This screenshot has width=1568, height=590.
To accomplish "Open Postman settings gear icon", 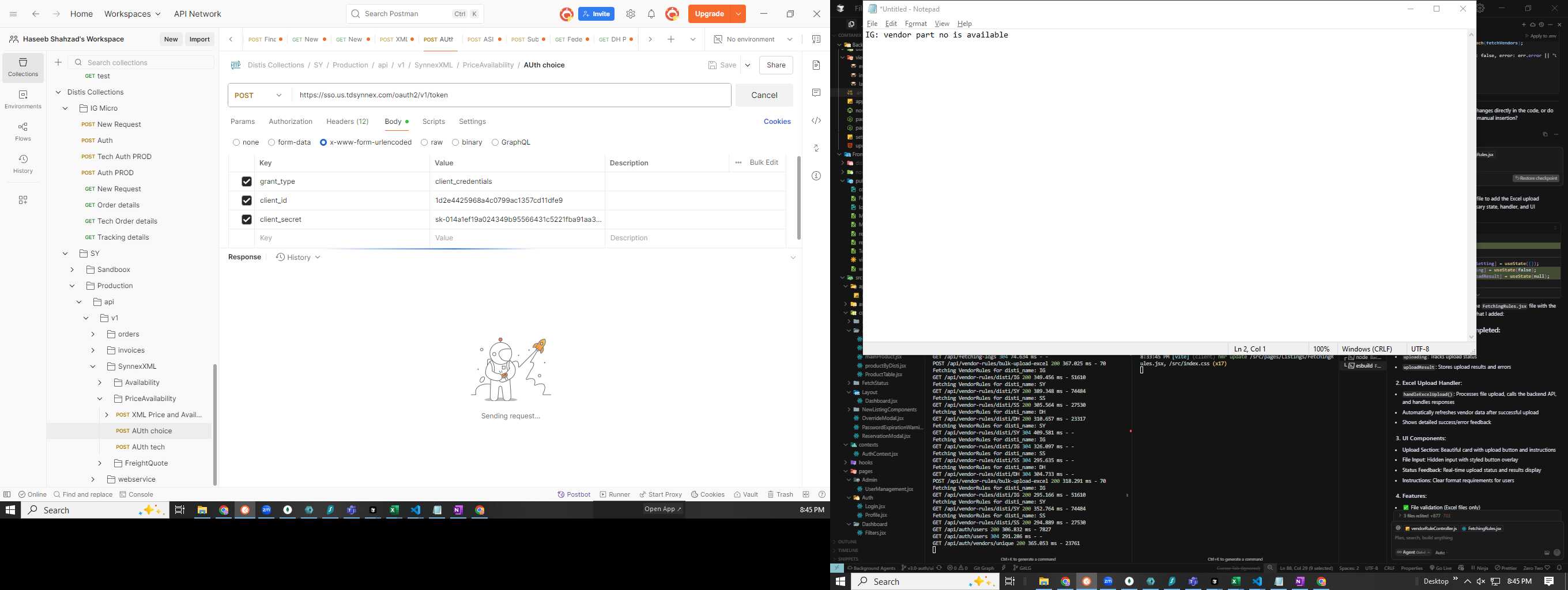I will (x=631, y=14).
